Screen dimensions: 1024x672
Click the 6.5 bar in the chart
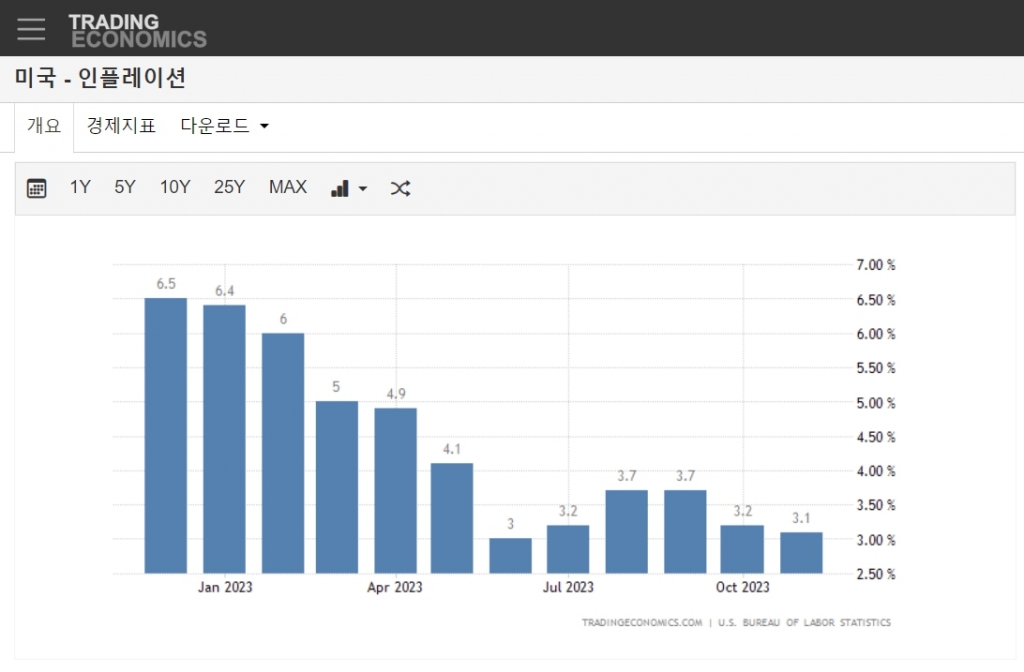click(x=166, y=435)
